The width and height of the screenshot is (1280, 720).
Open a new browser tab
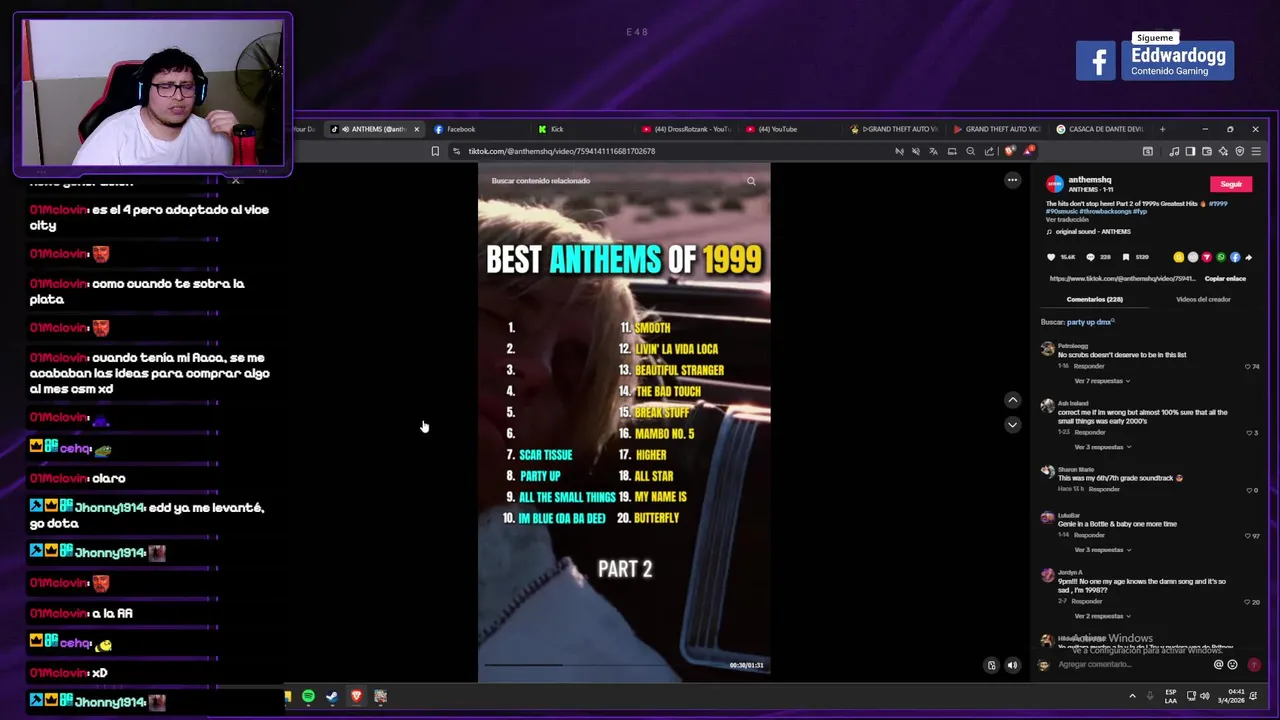click(1162, 129)
